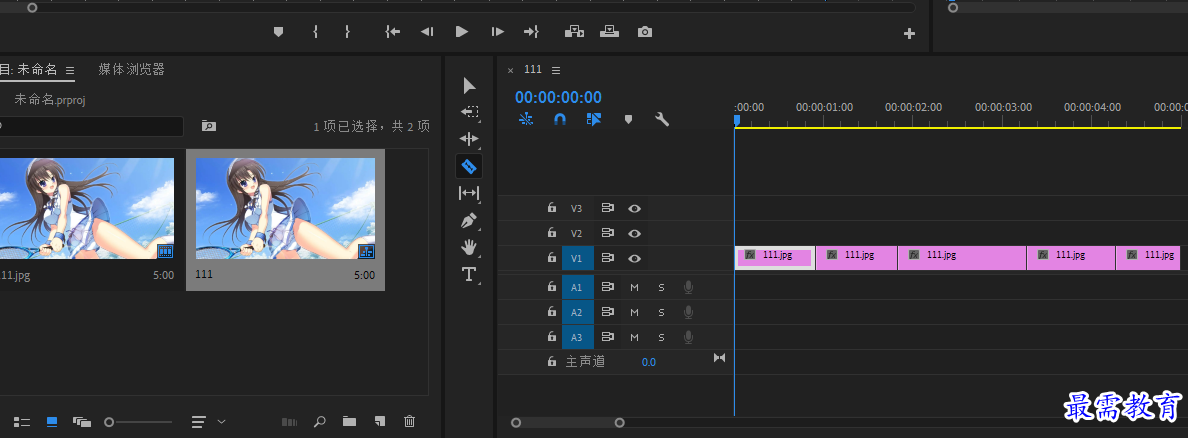Select the Ripple Edit tool

[x=470, y=139]
